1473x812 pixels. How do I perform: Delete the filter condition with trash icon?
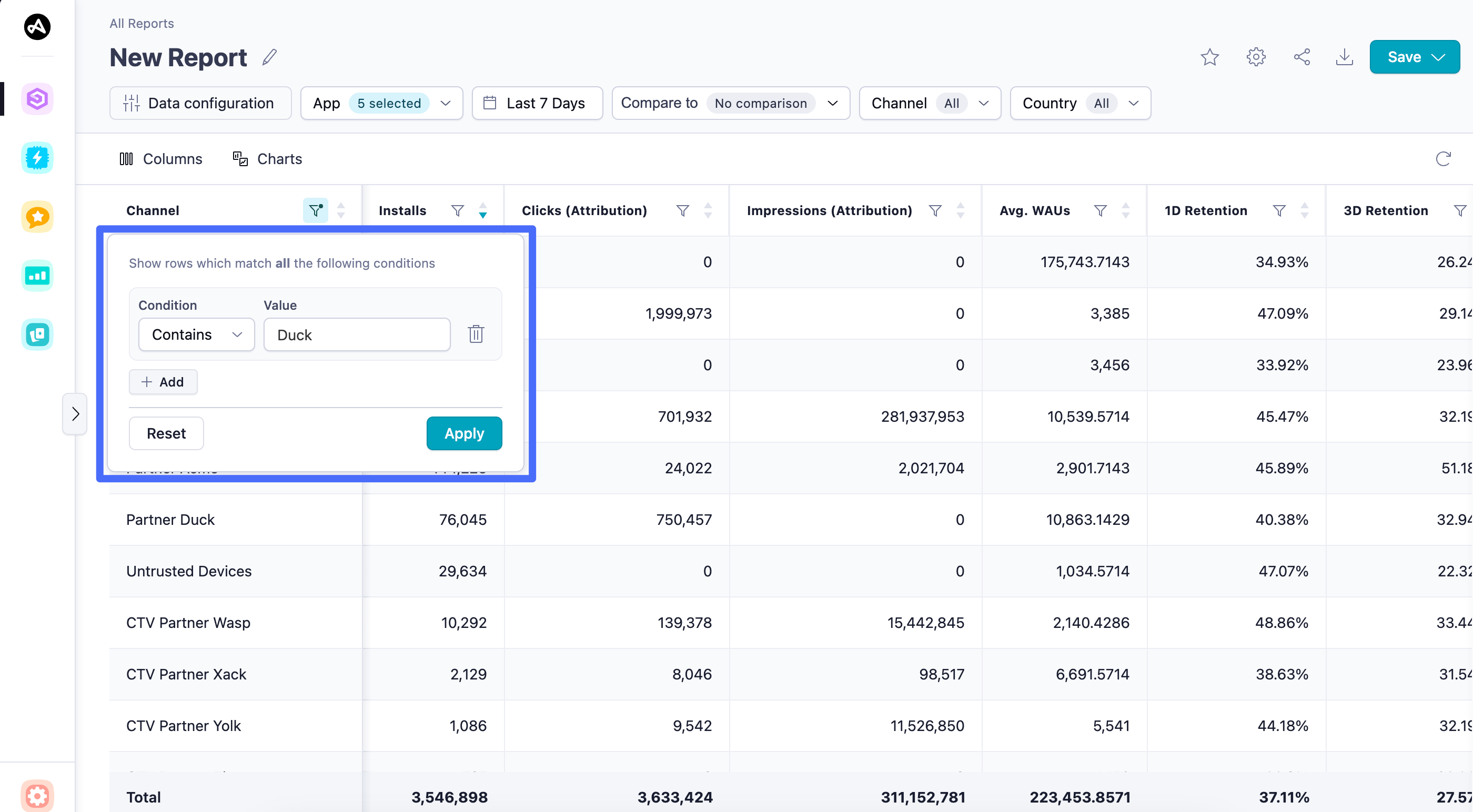point(476,334)
